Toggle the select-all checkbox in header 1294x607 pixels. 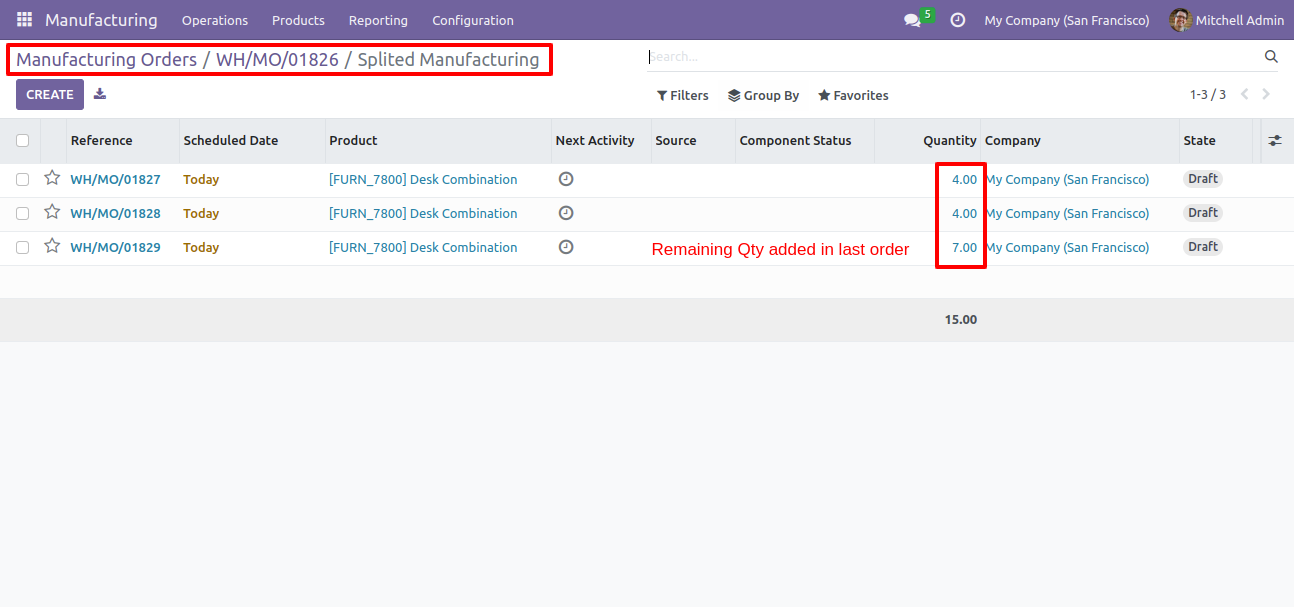point(22,141)
